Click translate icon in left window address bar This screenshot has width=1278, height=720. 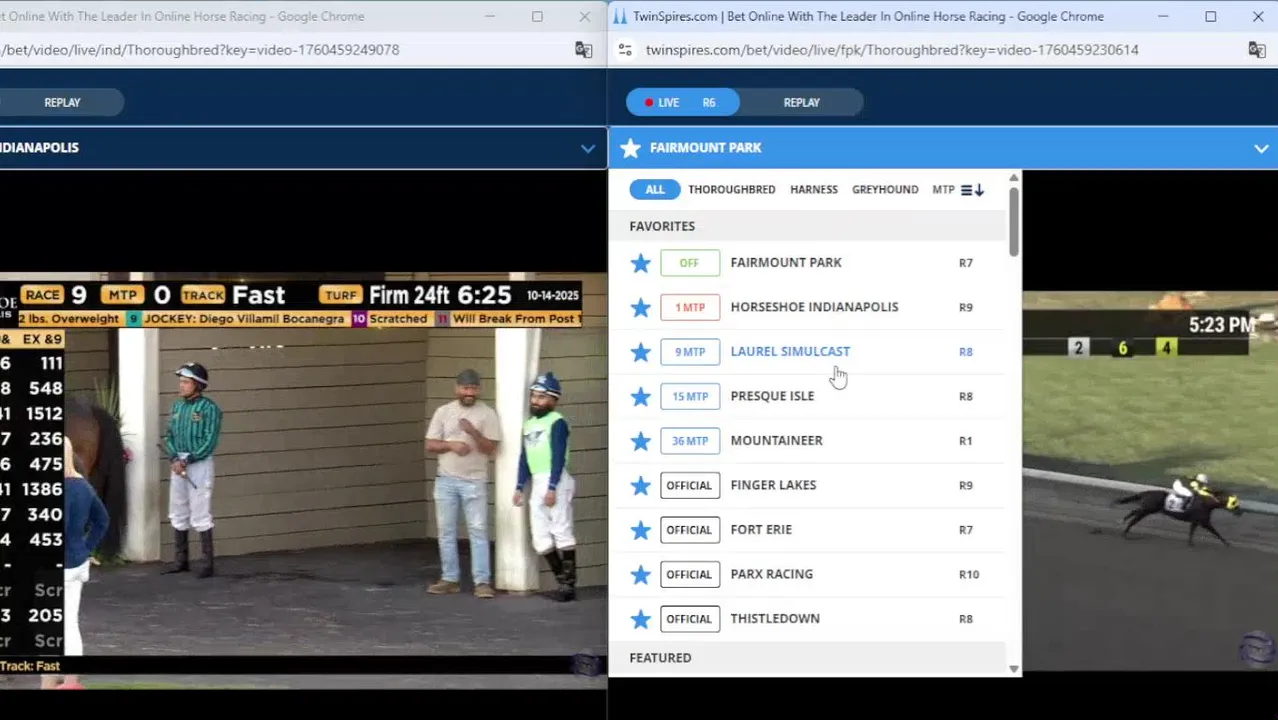tap(584, 50)
